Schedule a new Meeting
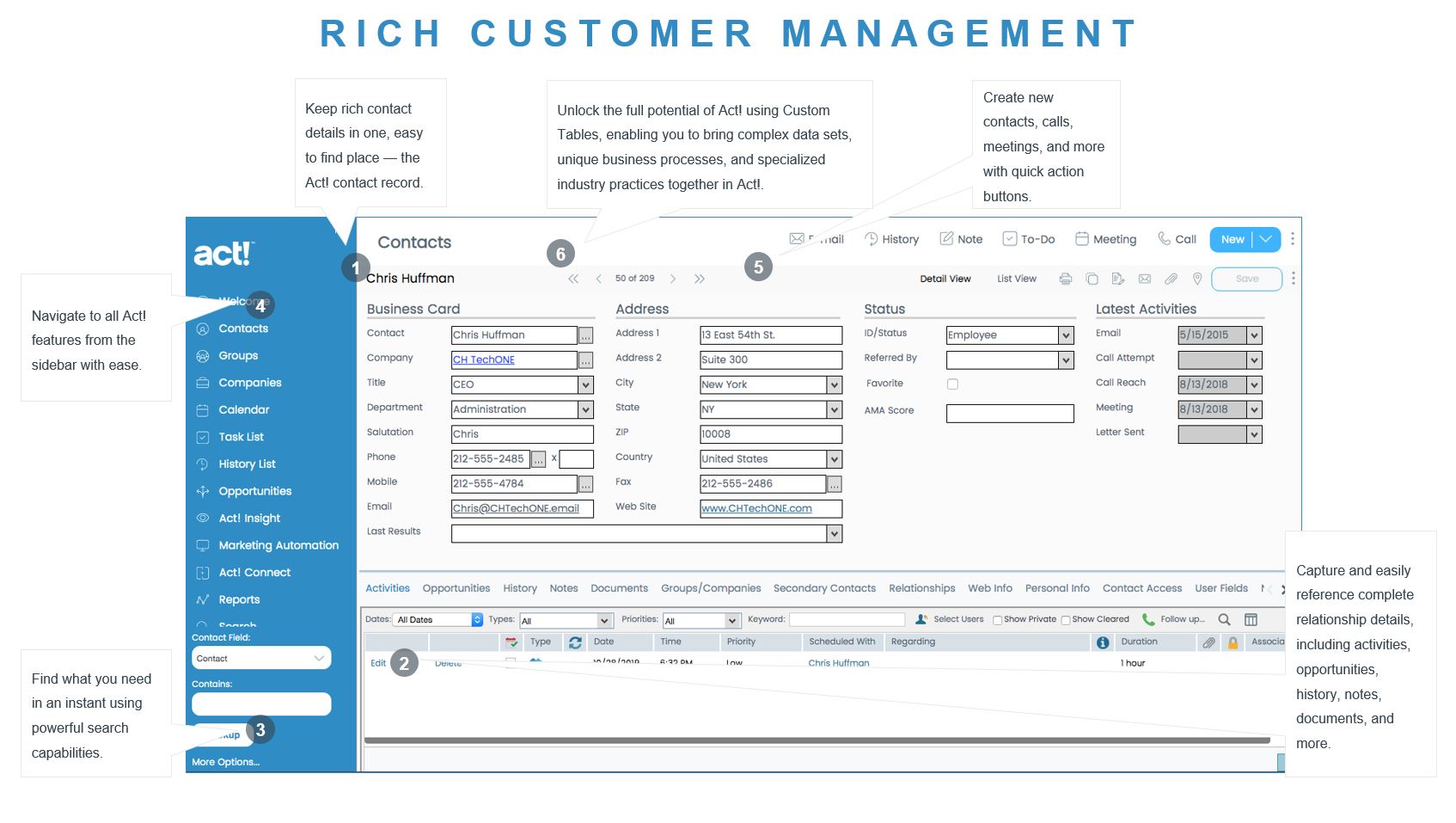The image size is (1456, 823). (x=1105, y=239)
